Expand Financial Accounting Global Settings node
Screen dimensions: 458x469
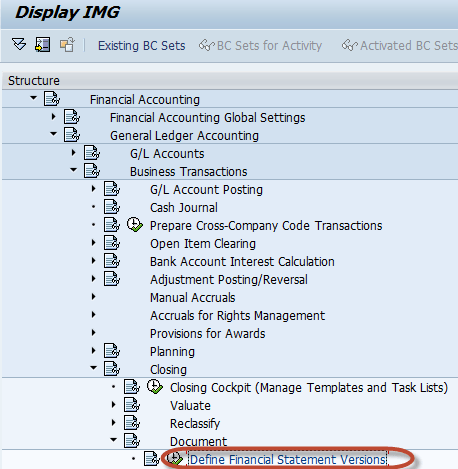tap(54, 117)
